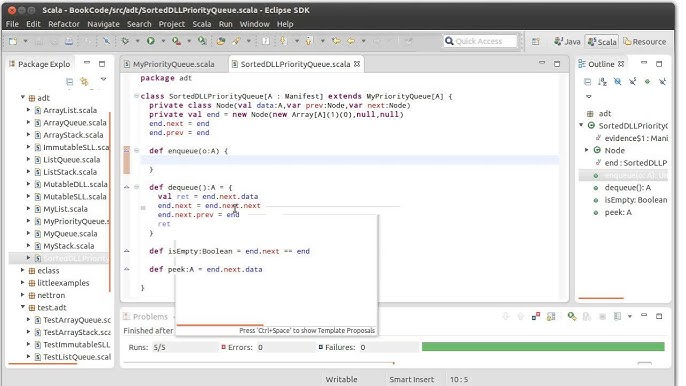
Task: Toggle alphabetical sort in Outline view
Action: (602, 81)
